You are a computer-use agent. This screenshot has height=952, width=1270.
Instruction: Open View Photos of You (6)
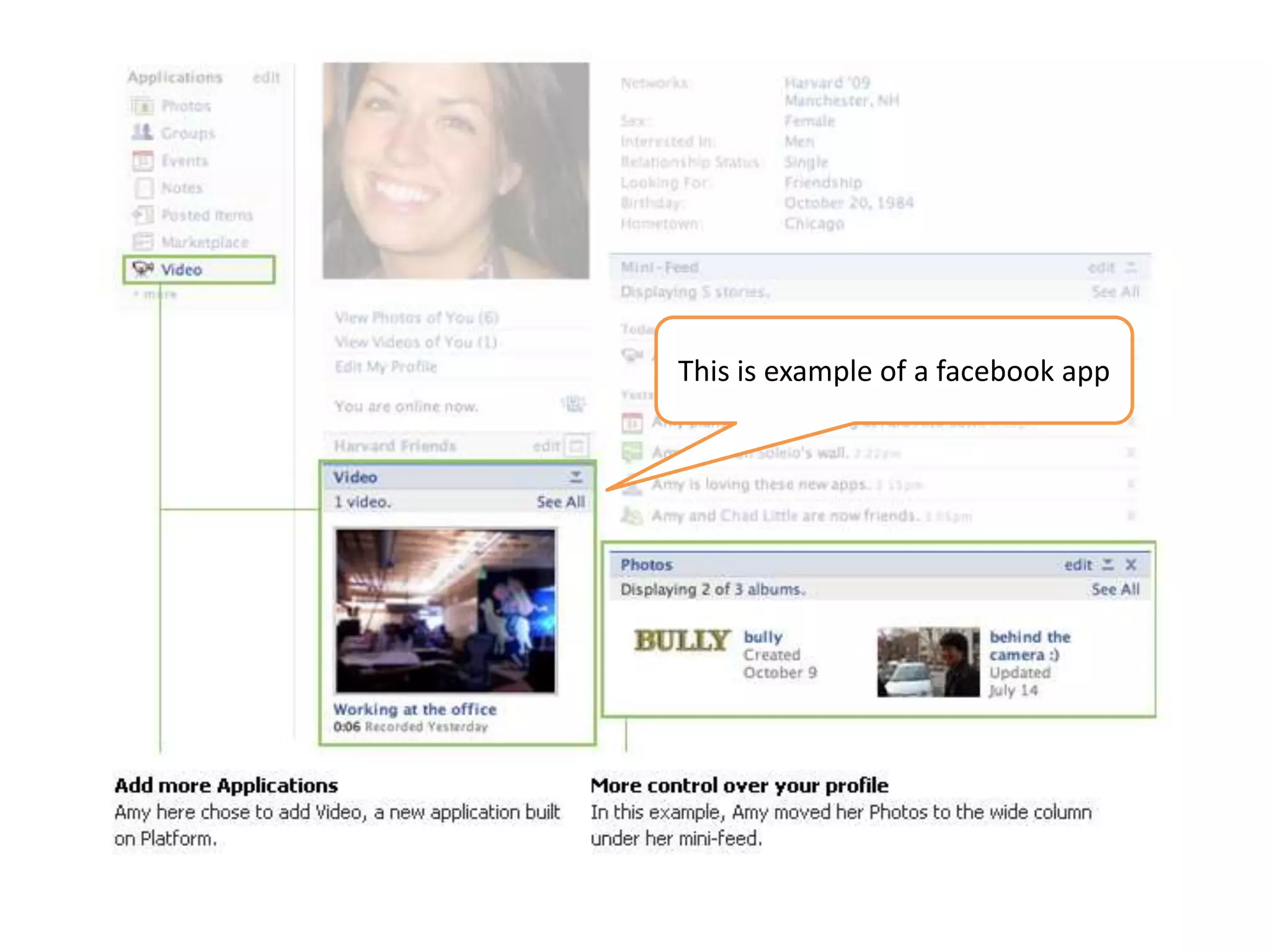click(417, 317)
